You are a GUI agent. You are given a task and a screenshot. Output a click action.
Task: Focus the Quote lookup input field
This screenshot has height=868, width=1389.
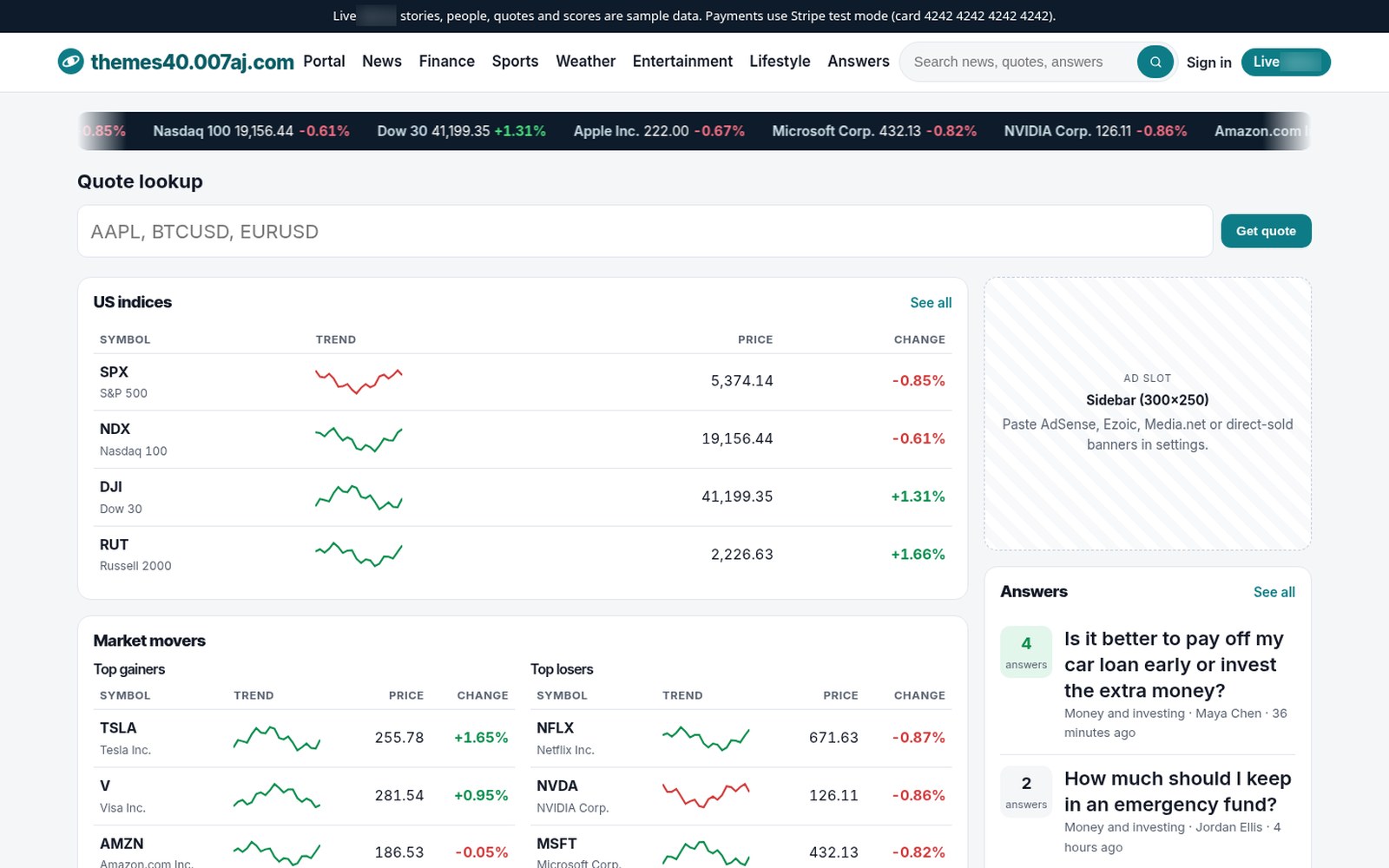click(645, 231)
